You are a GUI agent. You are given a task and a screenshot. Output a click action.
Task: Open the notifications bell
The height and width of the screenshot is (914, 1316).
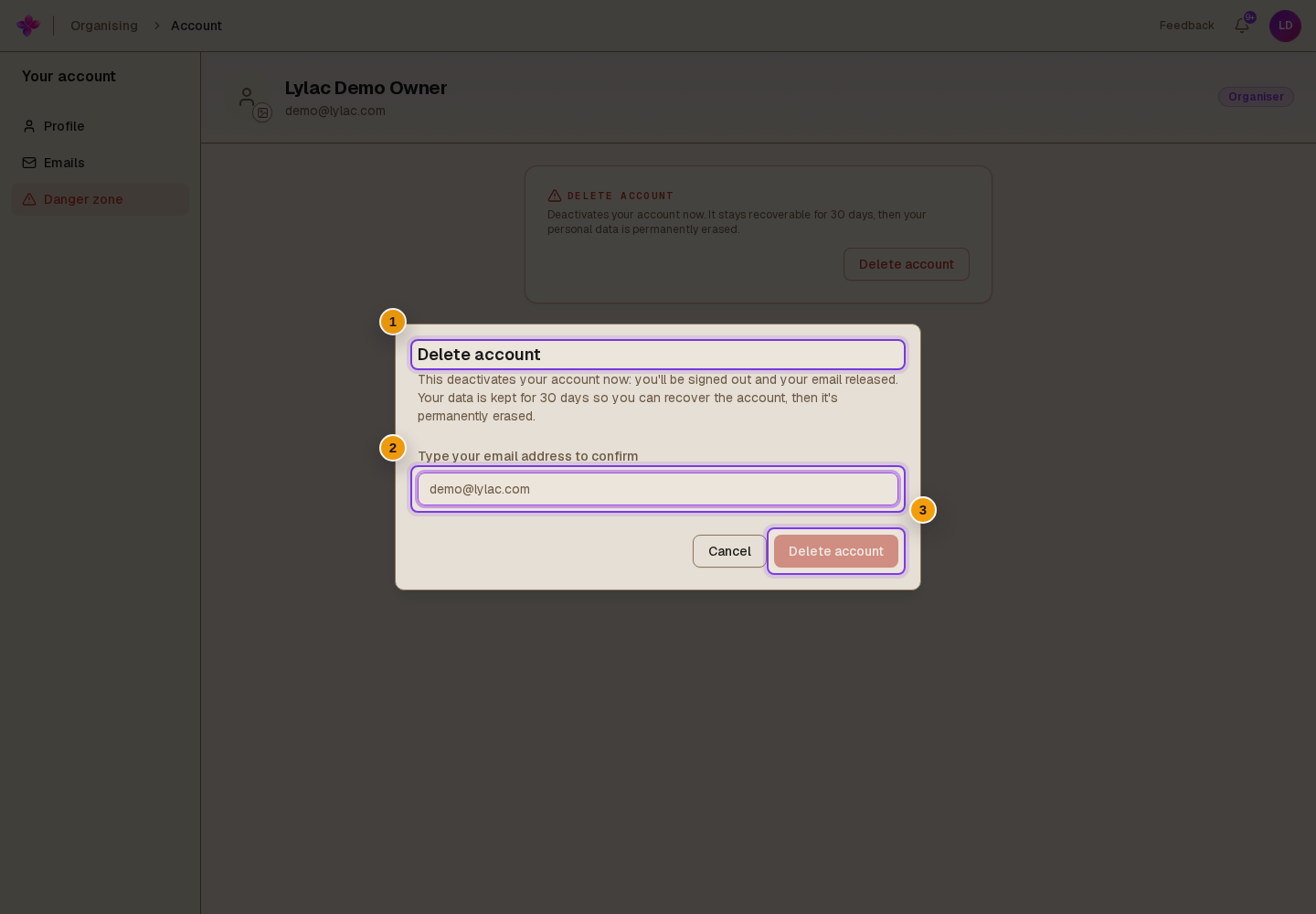(1242, 26)
